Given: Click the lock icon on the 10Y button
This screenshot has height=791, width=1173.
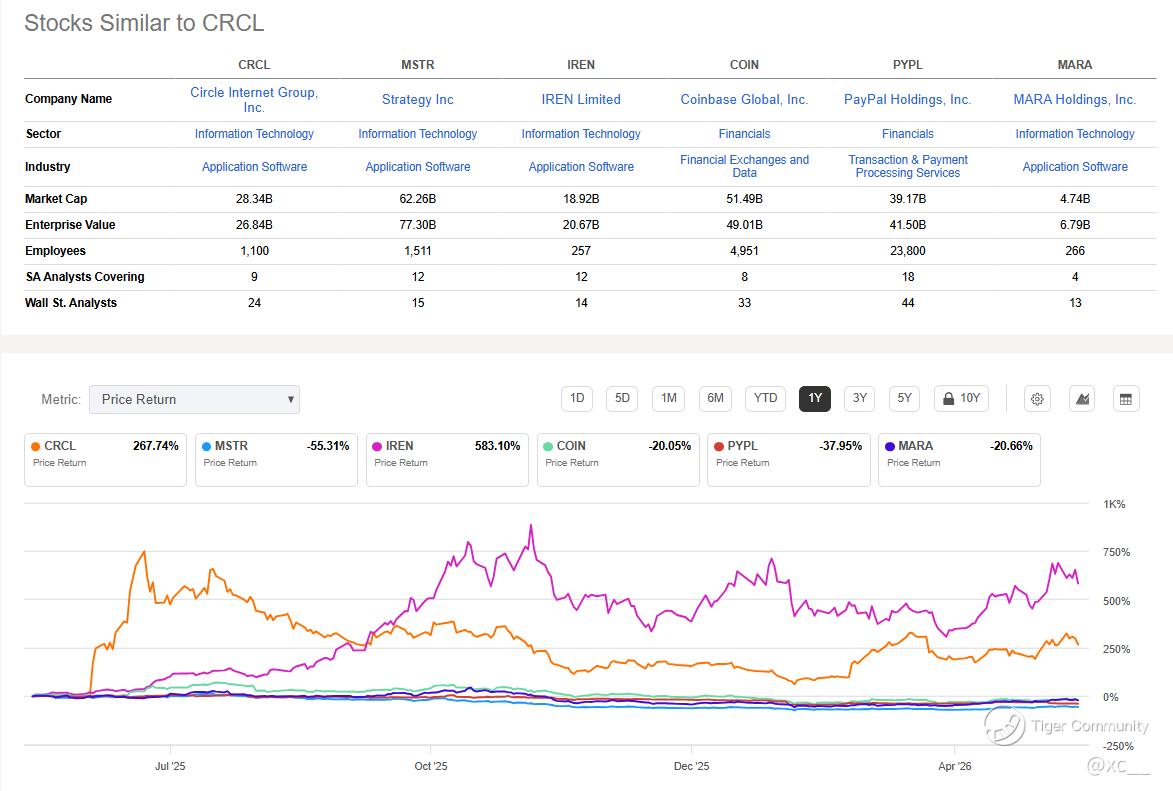Looking at the screenshot, I should [949, 398].
